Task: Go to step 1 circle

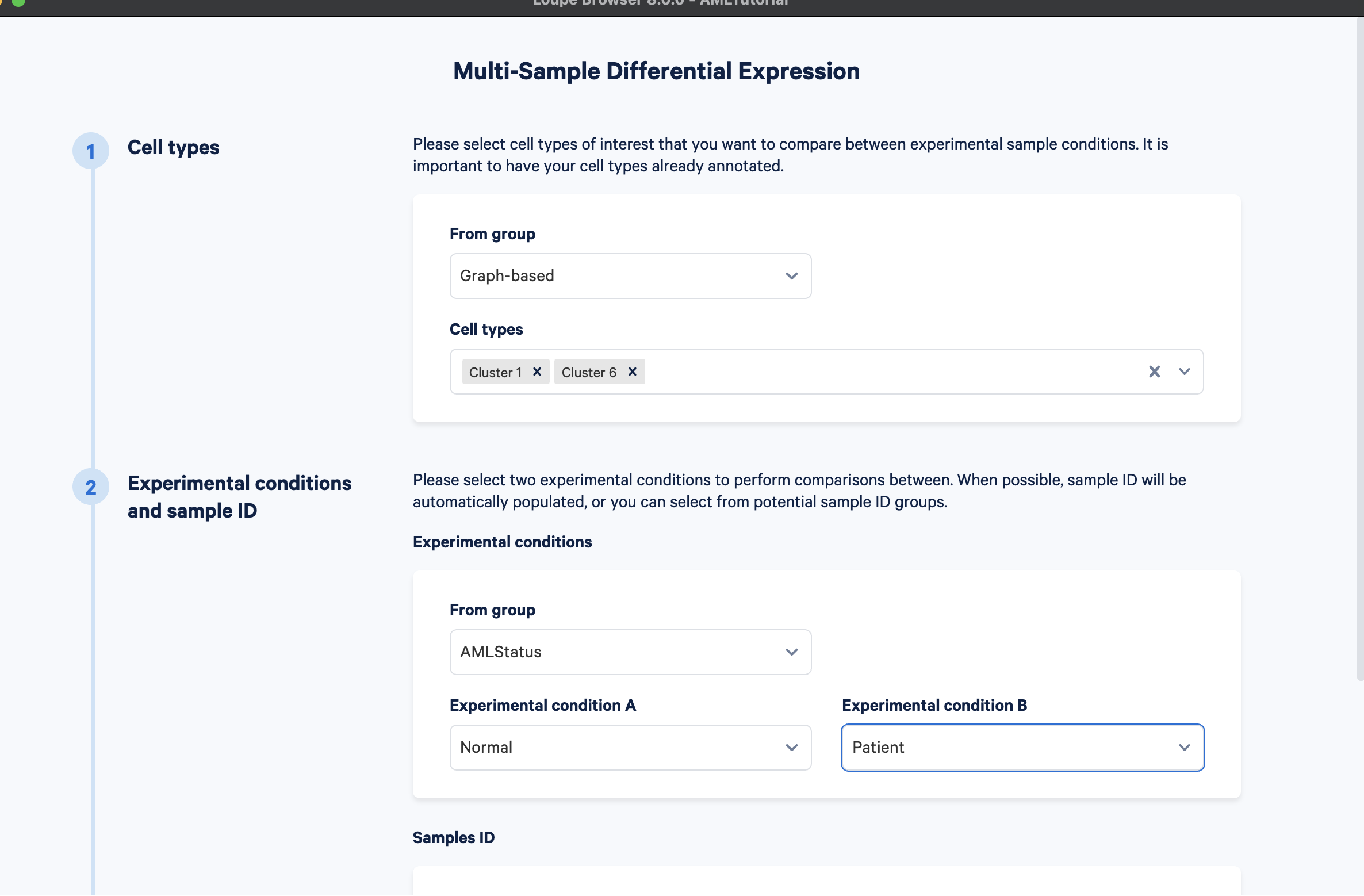Action: (91, 151)
